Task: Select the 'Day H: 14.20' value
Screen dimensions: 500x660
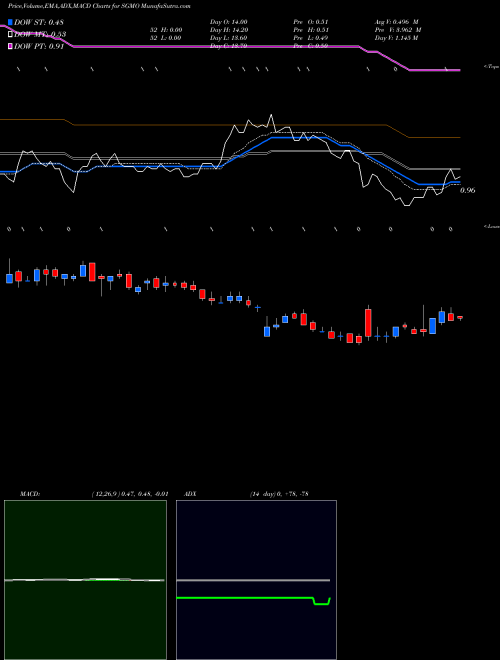Action: [229, 30]
